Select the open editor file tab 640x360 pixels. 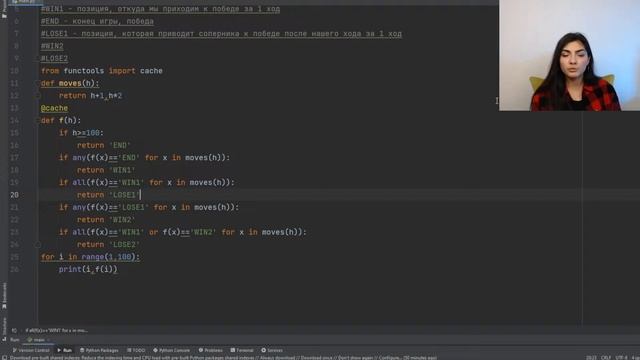[x=24, y=2]
